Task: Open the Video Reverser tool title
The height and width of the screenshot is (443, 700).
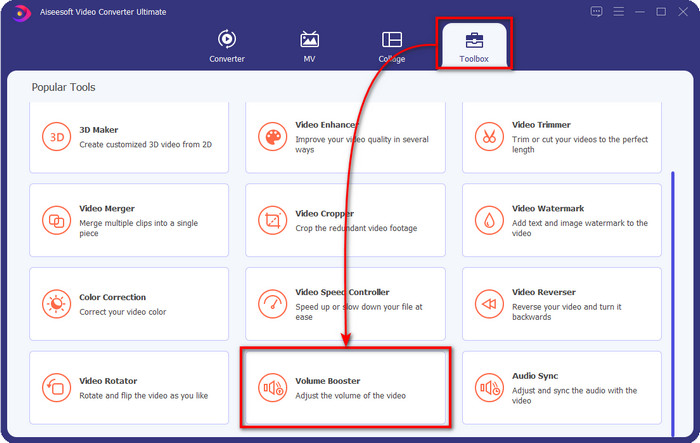Action: pos(544,292)
